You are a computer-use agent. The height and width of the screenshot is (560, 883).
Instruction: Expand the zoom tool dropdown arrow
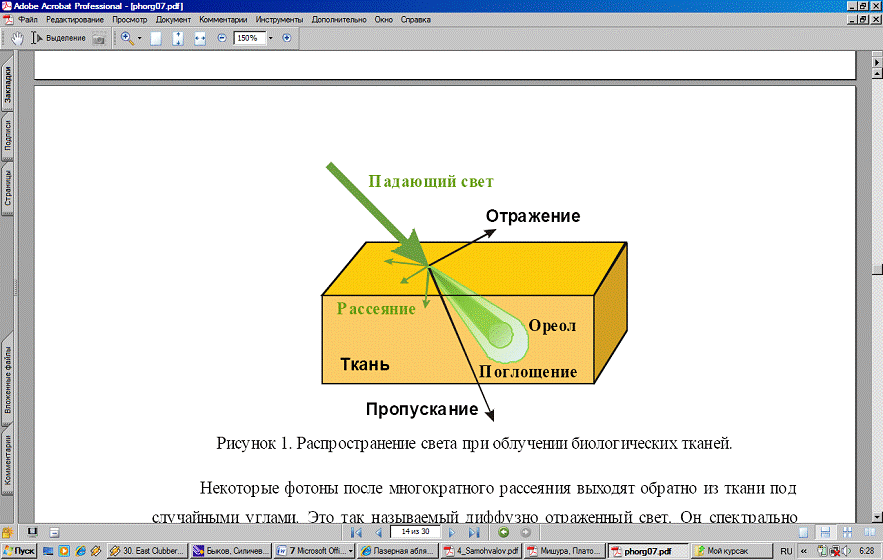click(x=140, y=38)
